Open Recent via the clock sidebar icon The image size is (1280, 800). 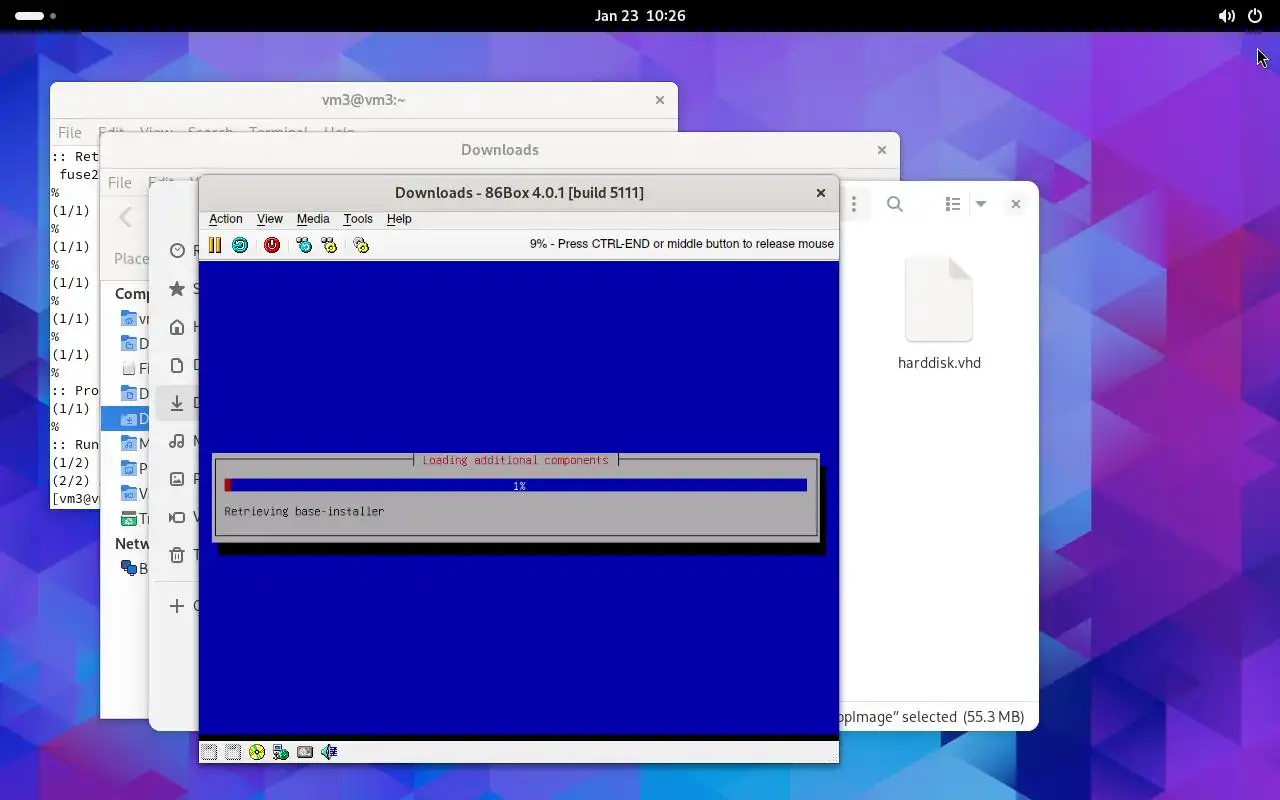point(178,251)
